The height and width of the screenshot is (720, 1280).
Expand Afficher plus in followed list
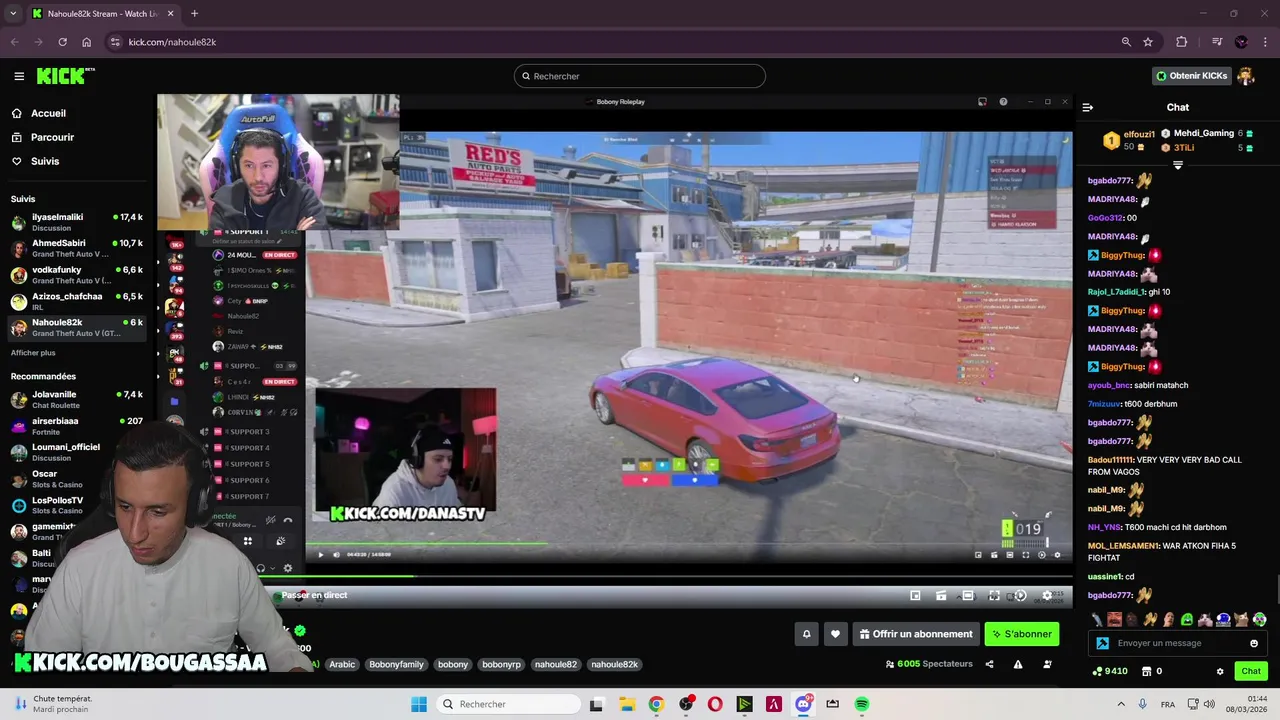tap(33, 353)
